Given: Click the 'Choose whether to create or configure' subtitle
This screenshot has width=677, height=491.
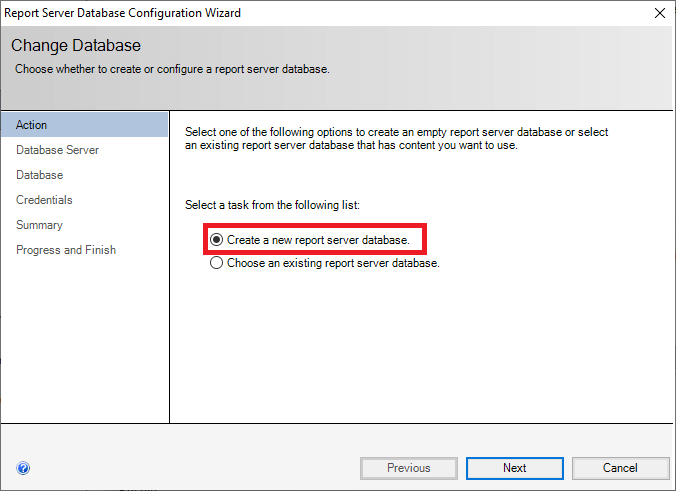Looking at the screenshot, I should click(x=172, y=69).
